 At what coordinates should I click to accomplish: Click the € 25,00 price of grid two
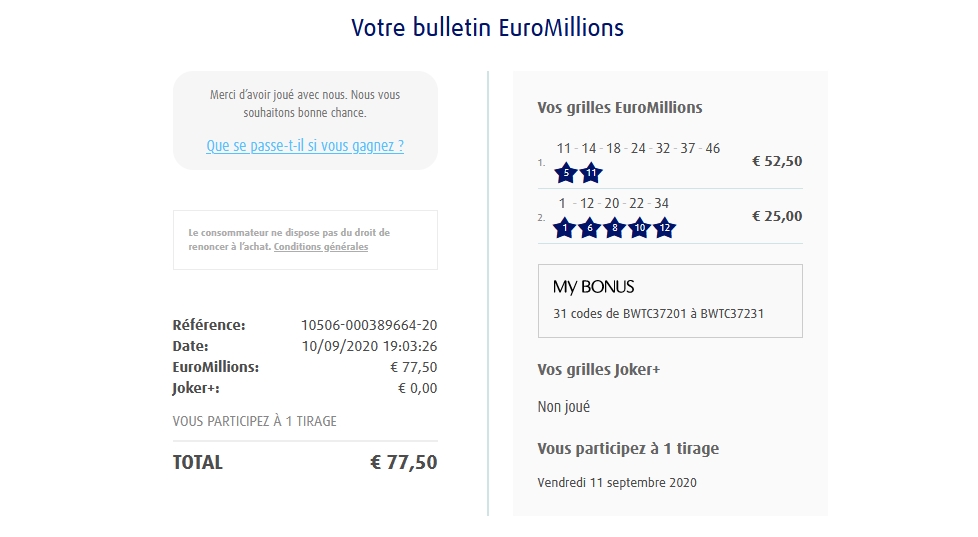click(x=777, y=216)
